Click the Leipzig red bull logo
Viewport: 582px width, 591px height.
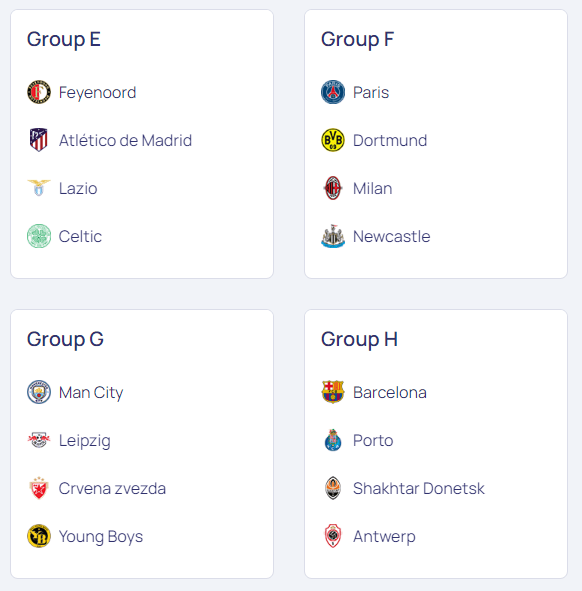coord(39,440)
